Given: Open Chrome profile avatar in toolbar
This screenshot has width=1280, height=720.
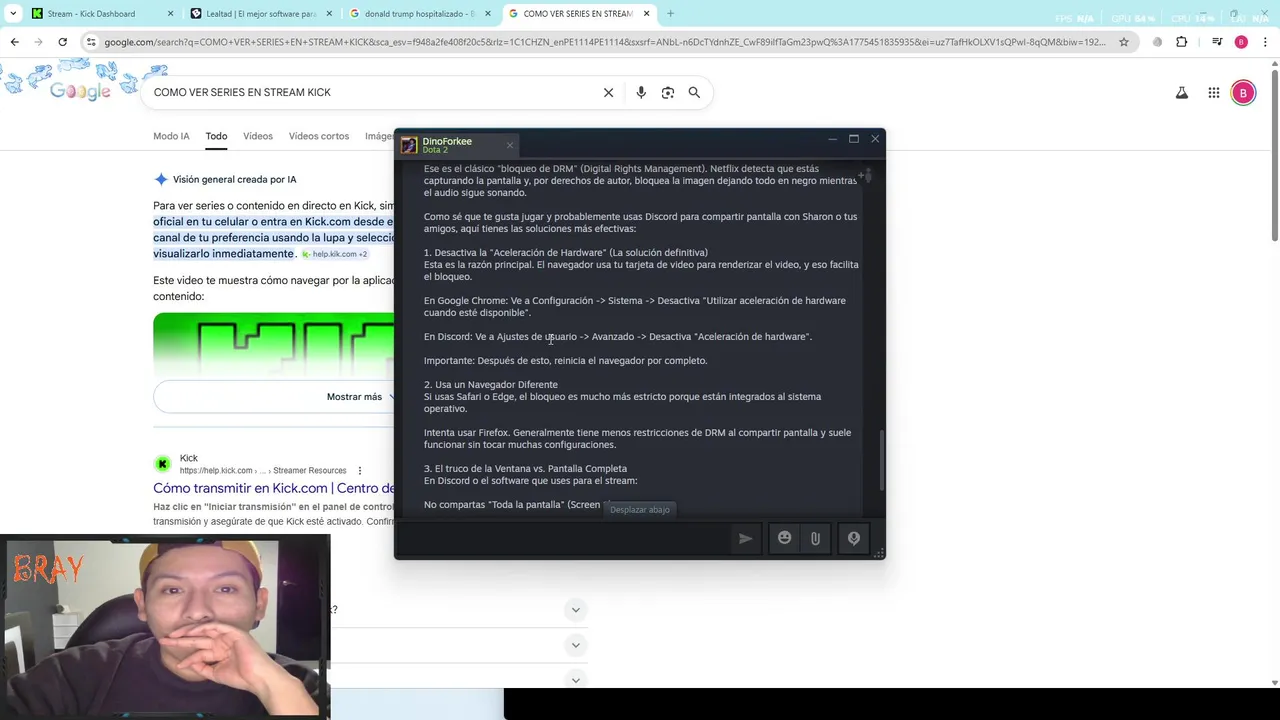Looking at the screenshot, I should (1241, 42).
